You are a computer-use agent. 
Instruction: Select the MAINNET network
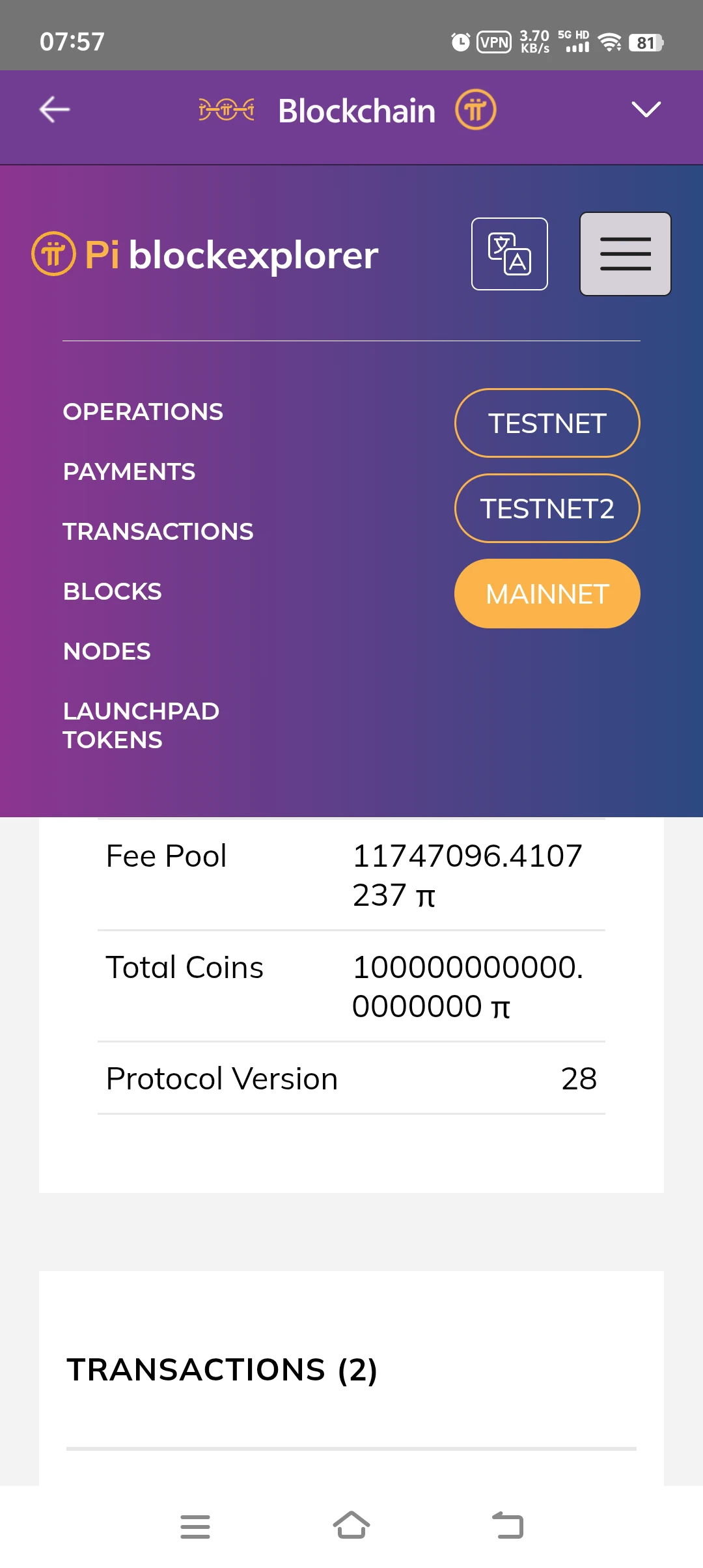pos(547,594)
